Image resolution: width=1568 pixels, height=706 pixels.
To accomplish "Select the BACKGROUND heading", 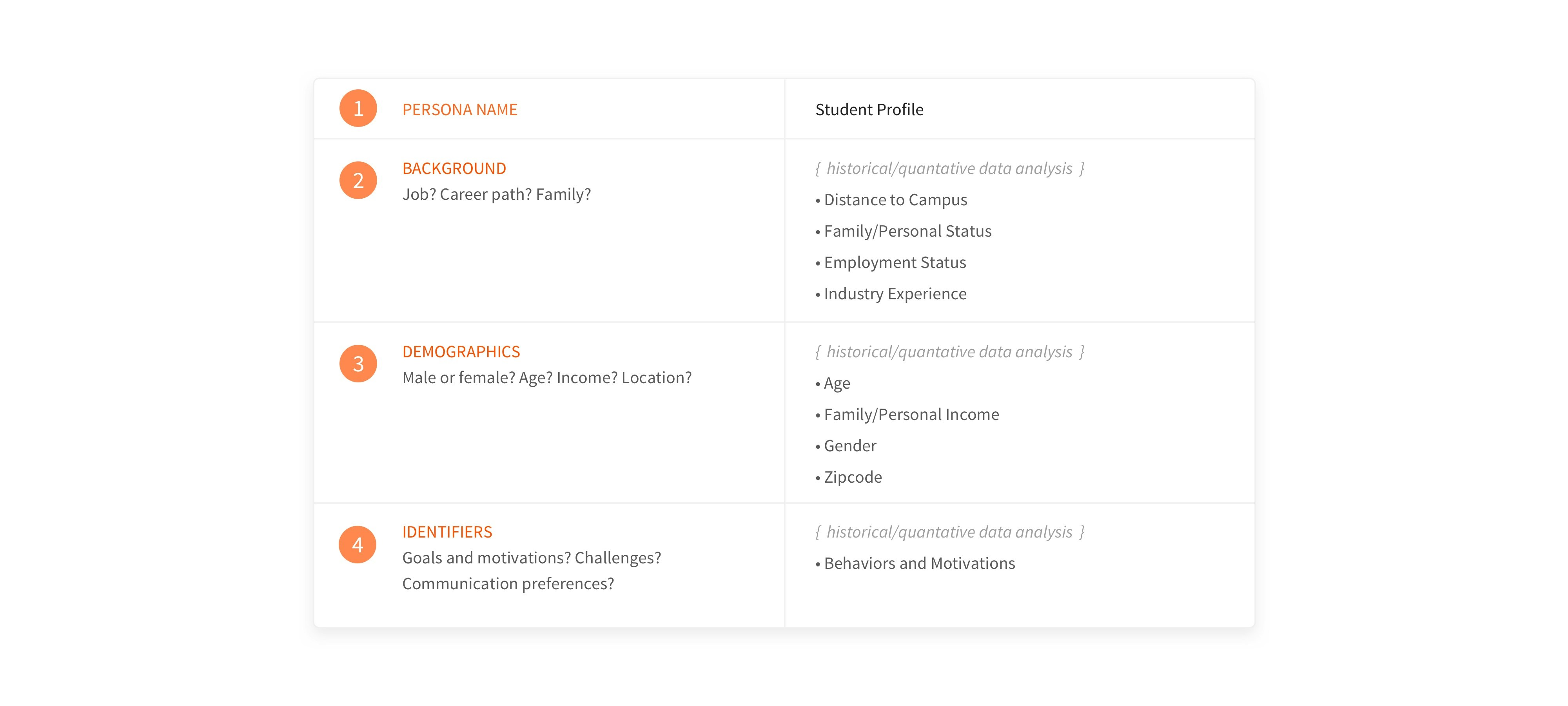I will (454, 168).
